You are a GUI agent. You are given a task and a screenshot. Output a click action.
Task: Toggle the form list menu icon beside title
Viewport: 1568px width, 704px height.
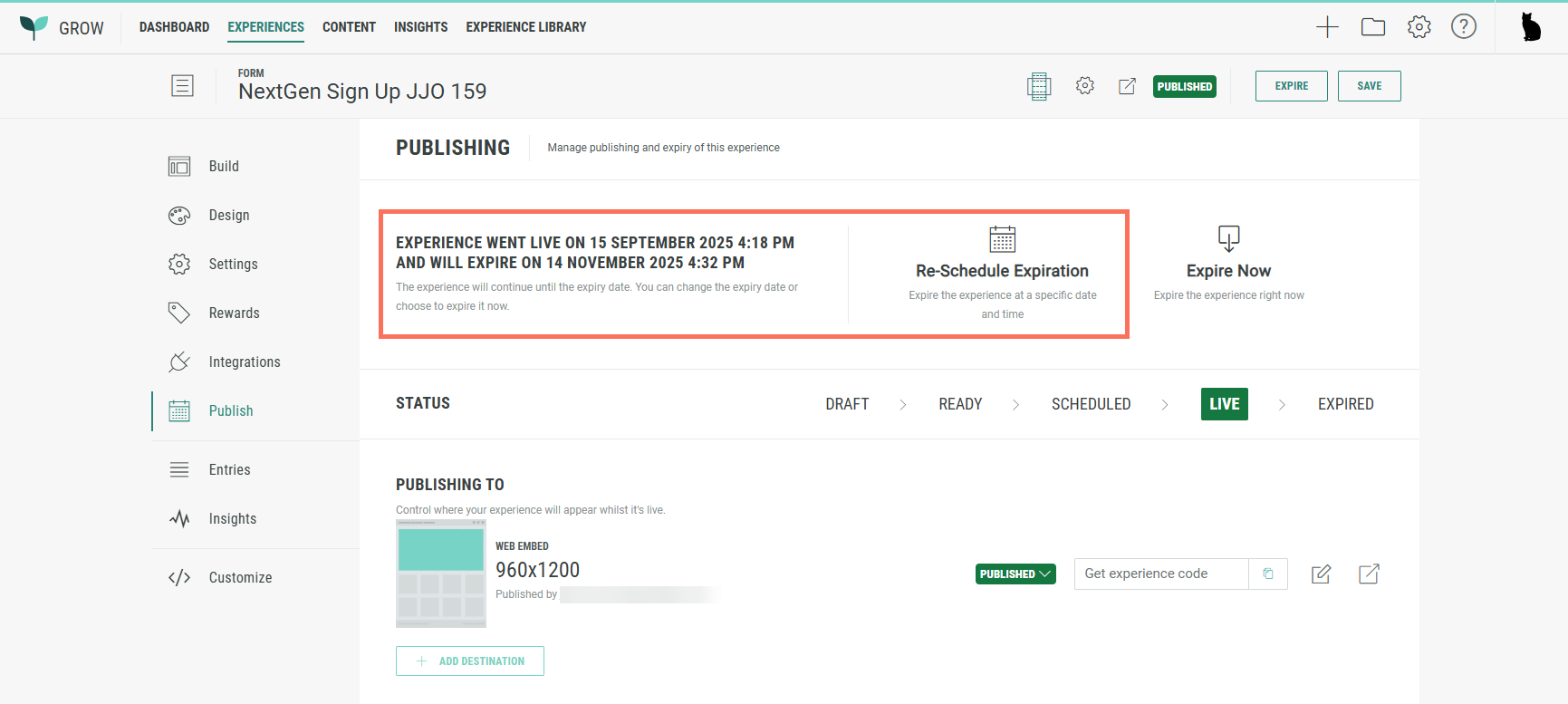pos(182,86)
